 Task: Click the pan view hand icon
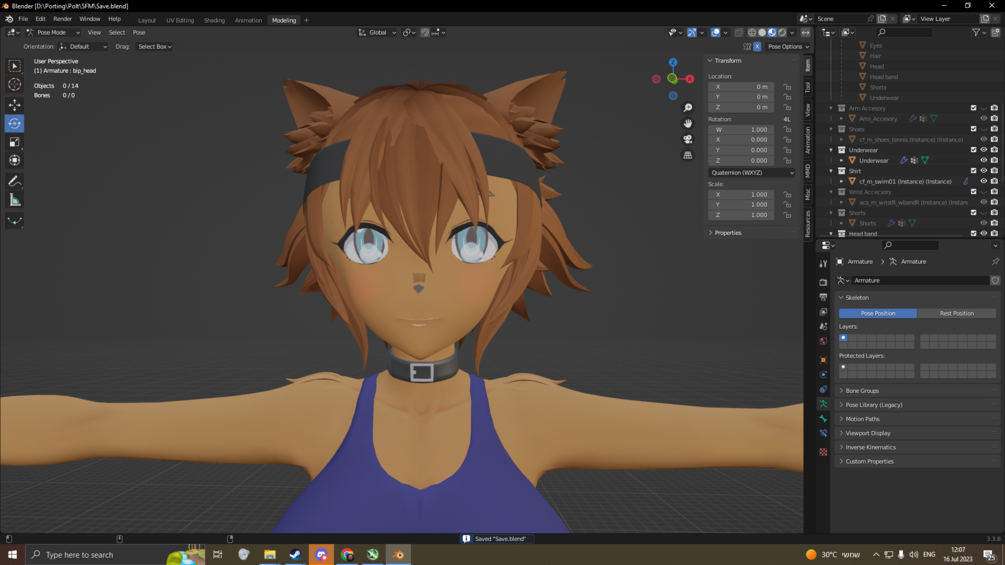tap(688, 123)
